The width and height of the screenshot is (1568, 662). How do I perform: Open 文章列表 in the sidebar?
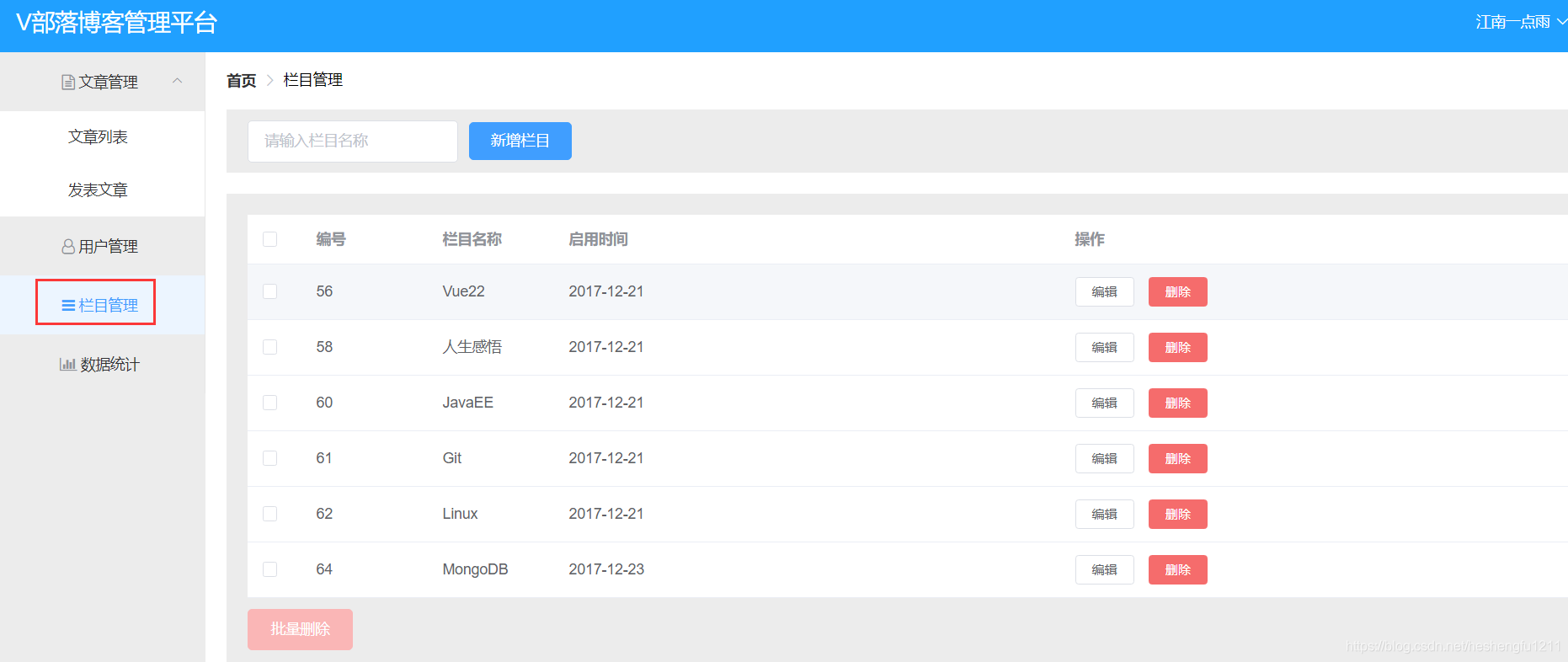click(x=98, y=137)
